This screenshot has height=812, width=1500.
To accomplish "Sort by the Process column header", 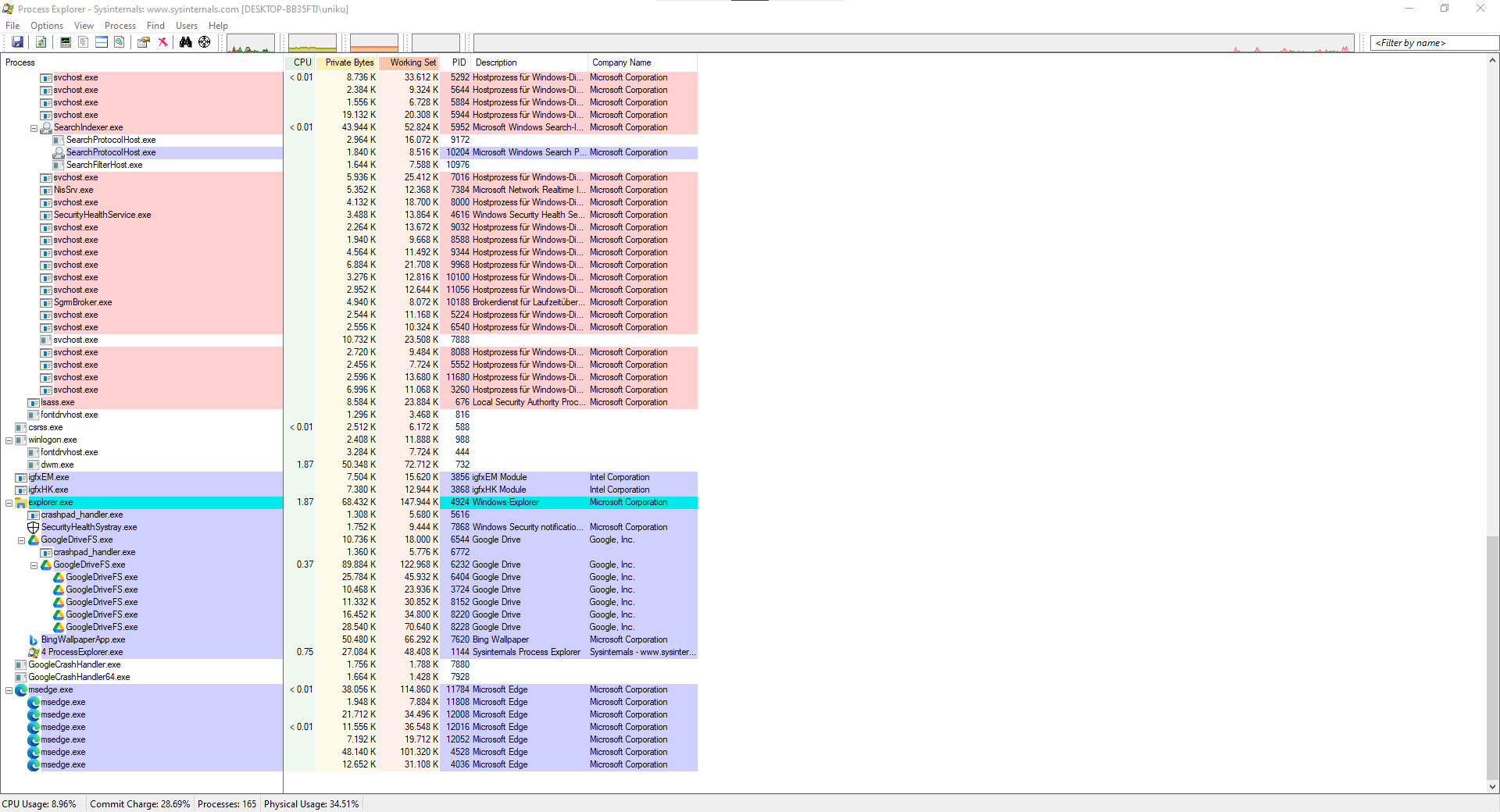I will pos(142,62).
